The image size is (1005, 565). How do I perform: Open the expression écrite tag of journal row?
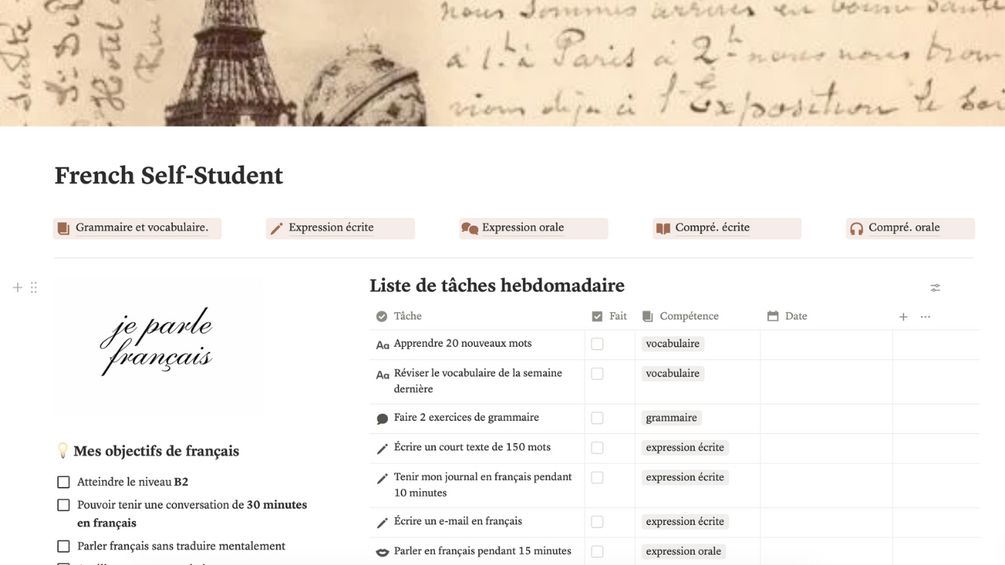pyautogui.click(x=685, y=477)
